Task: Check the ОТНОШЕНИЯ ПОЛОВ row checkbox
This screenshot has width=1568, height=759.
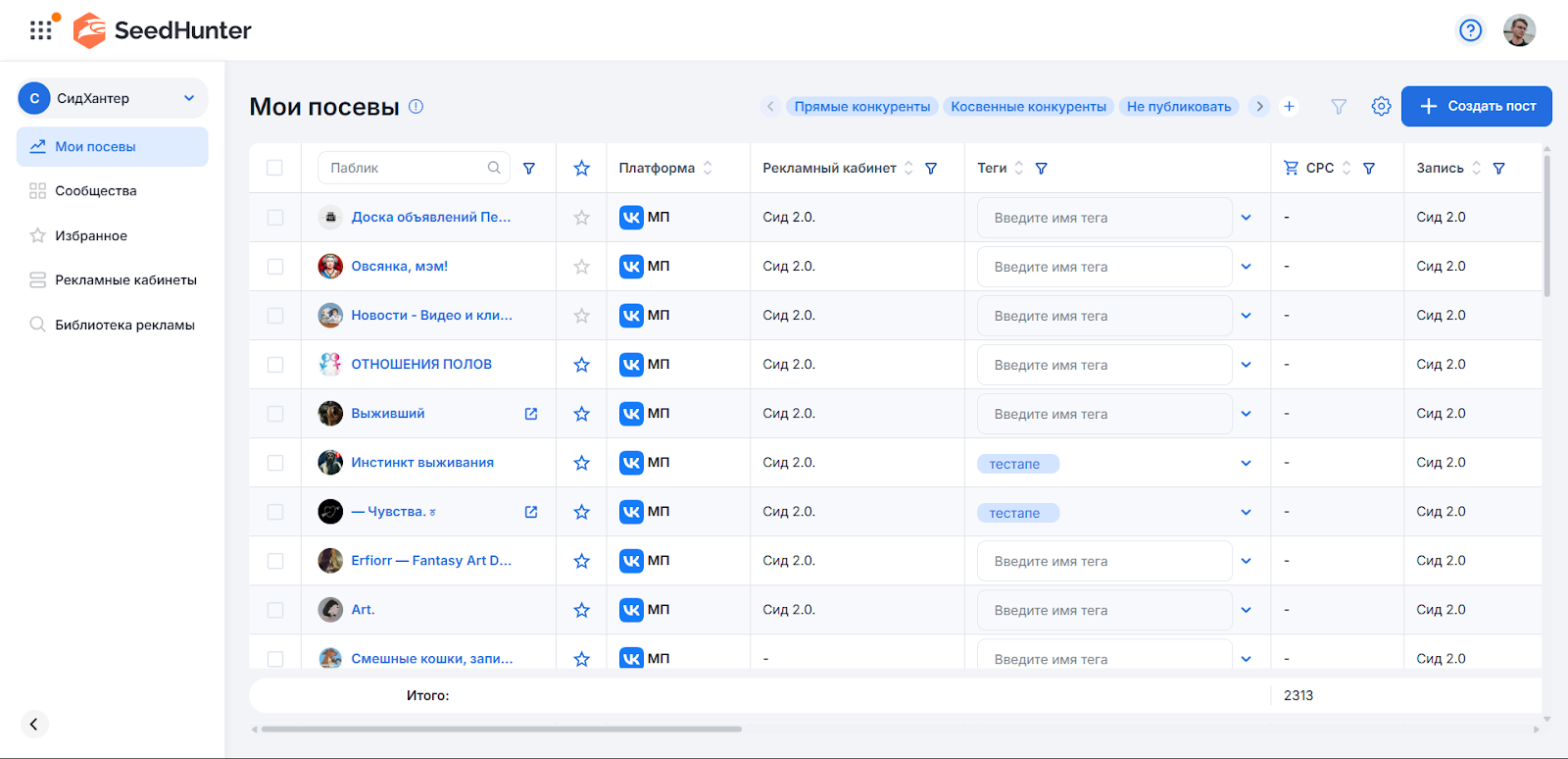Action: (x=275, y=365)
